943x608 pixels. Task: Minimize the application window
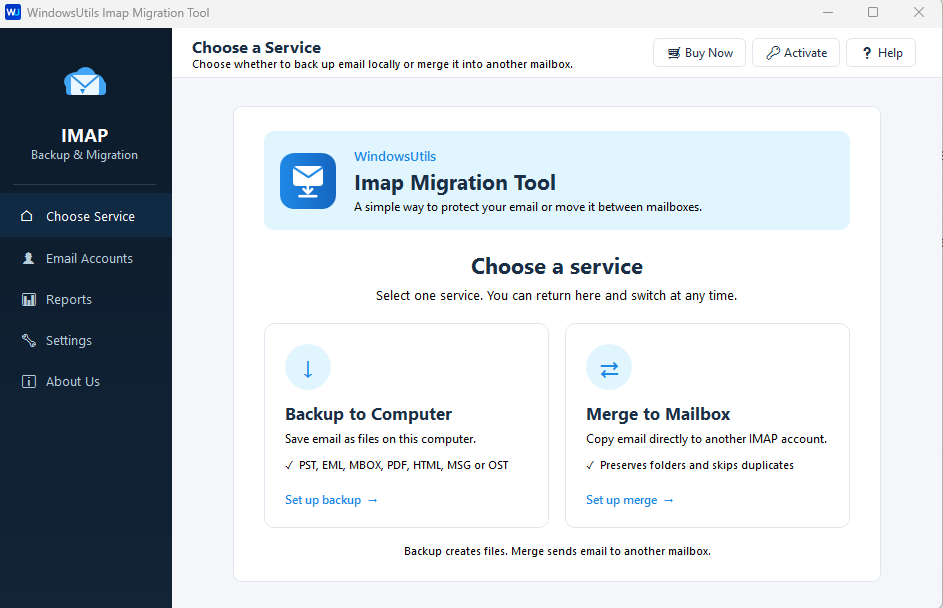pyautogui.click(x=828, y=13)
